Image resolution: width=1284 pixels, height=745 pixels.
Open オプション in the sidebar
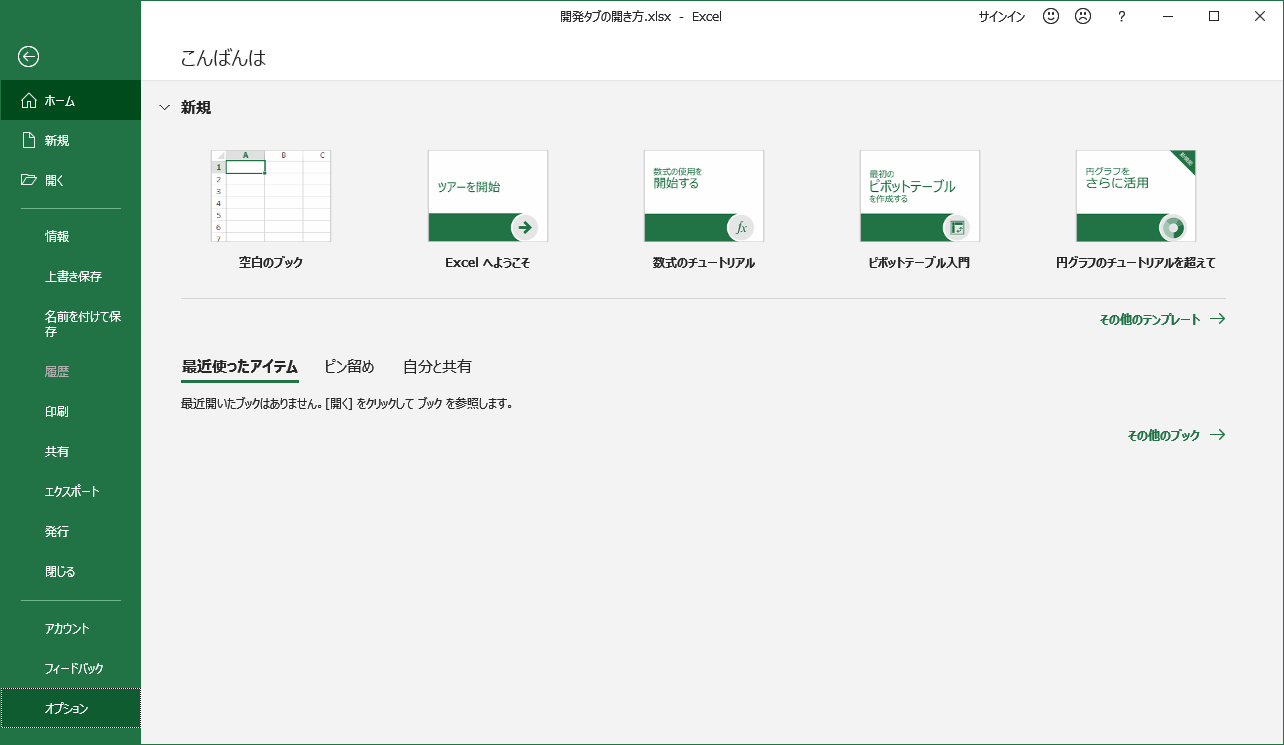pos(67,709)
